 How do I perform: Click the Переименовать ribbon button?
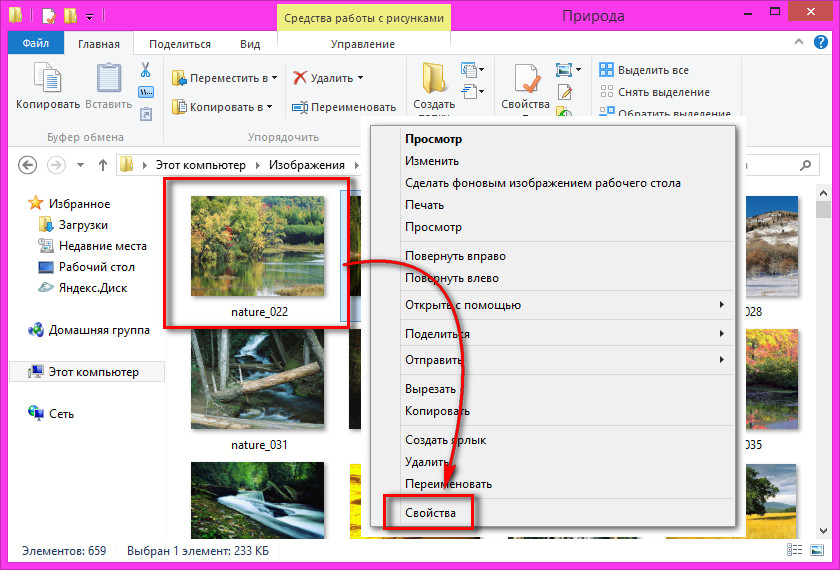(x=343, y=107)
